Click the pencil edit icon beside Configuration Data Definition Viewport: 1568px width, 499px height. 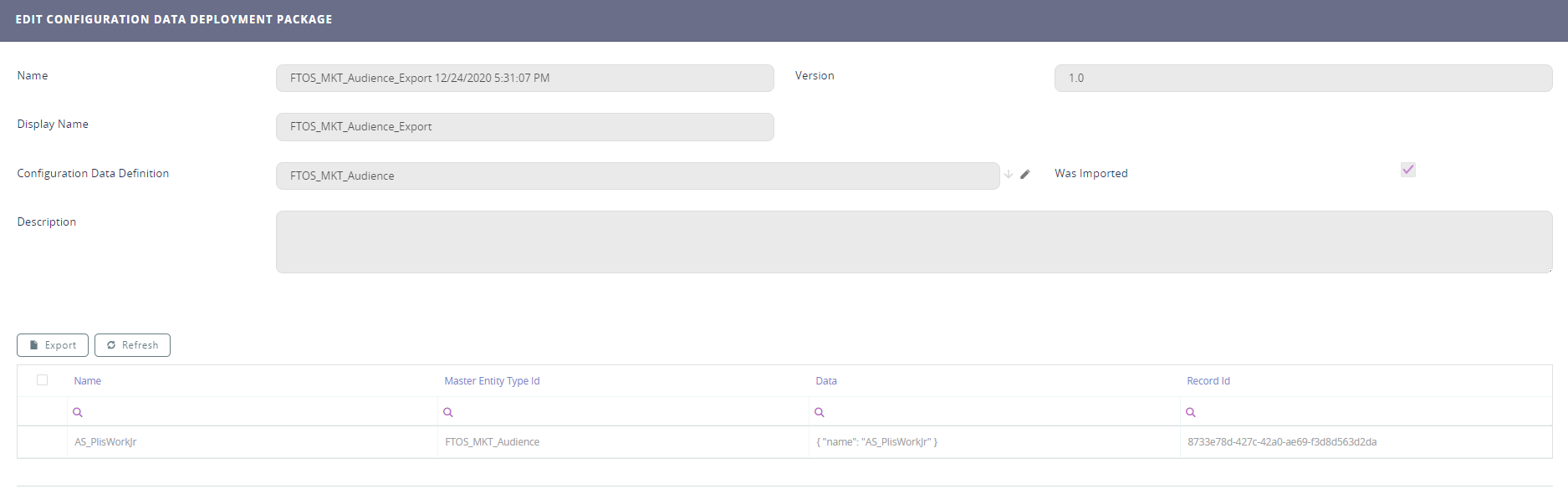[x=1025, y=175]
